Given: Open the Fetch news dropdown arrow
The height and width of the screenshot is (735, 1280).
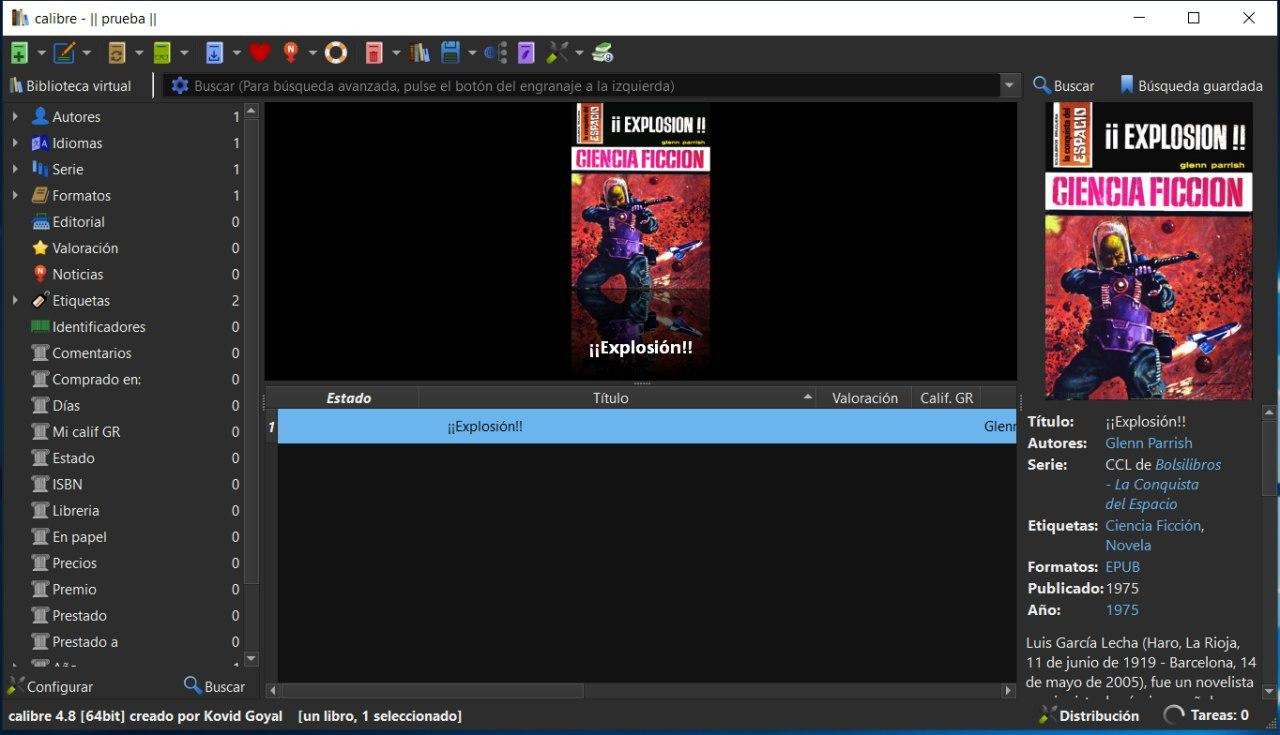Looking at the screenshot, I should (313, 53).
